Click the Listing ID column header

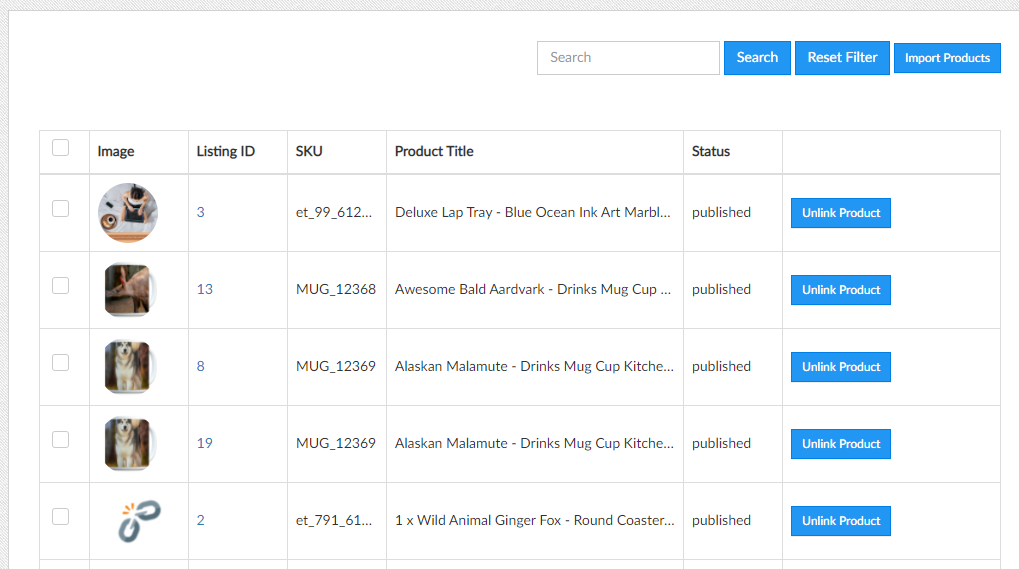coord(226,151)
